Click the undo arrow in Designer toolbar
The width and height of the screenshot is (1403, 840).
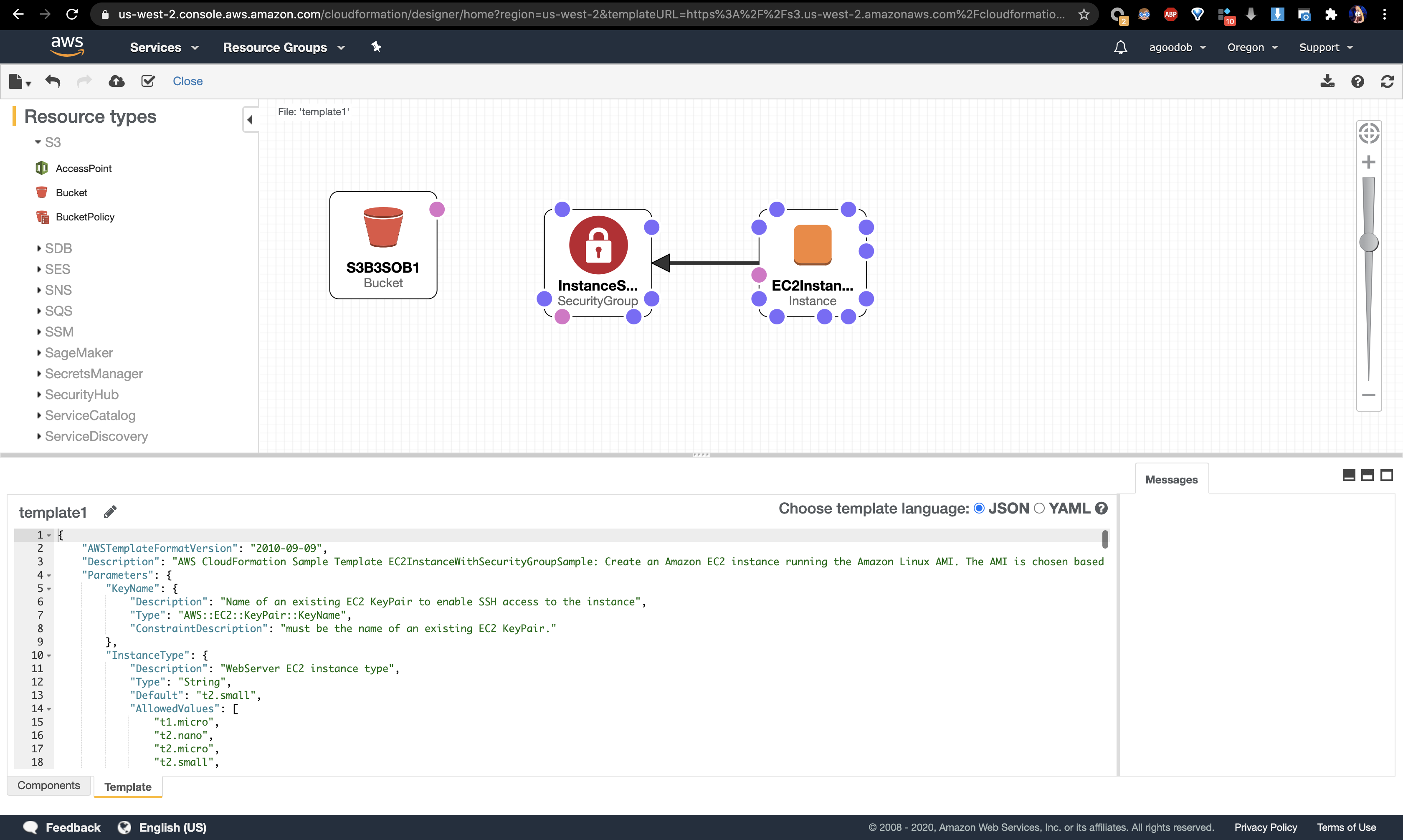(x=53, y=81)
